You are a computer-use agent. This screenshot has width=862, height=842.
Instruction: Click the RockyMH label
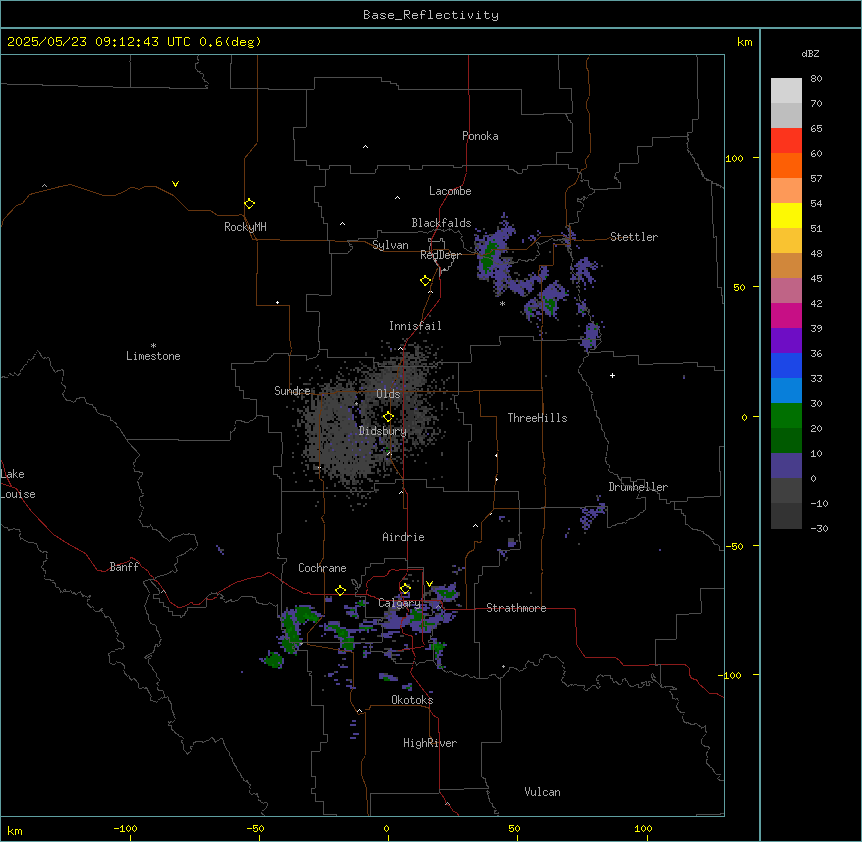(245, 227)
